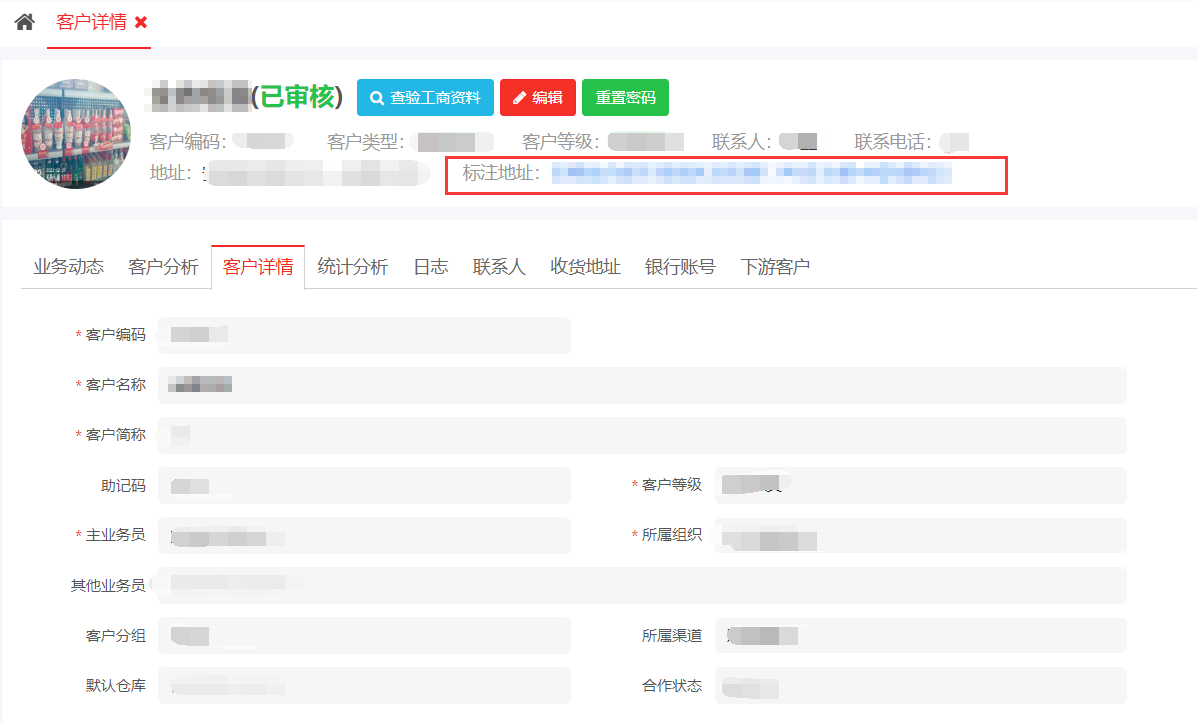
Task: Go to the home icon tab
Action: click(x=24, y=22)
